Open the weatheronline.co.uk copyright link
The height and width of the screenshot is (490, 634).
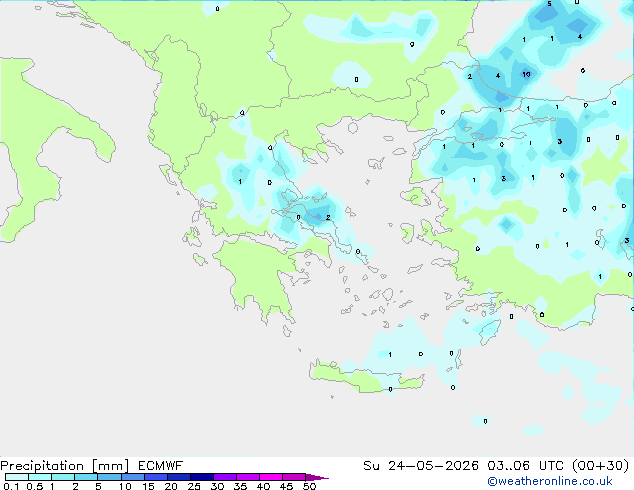[550, 481]
